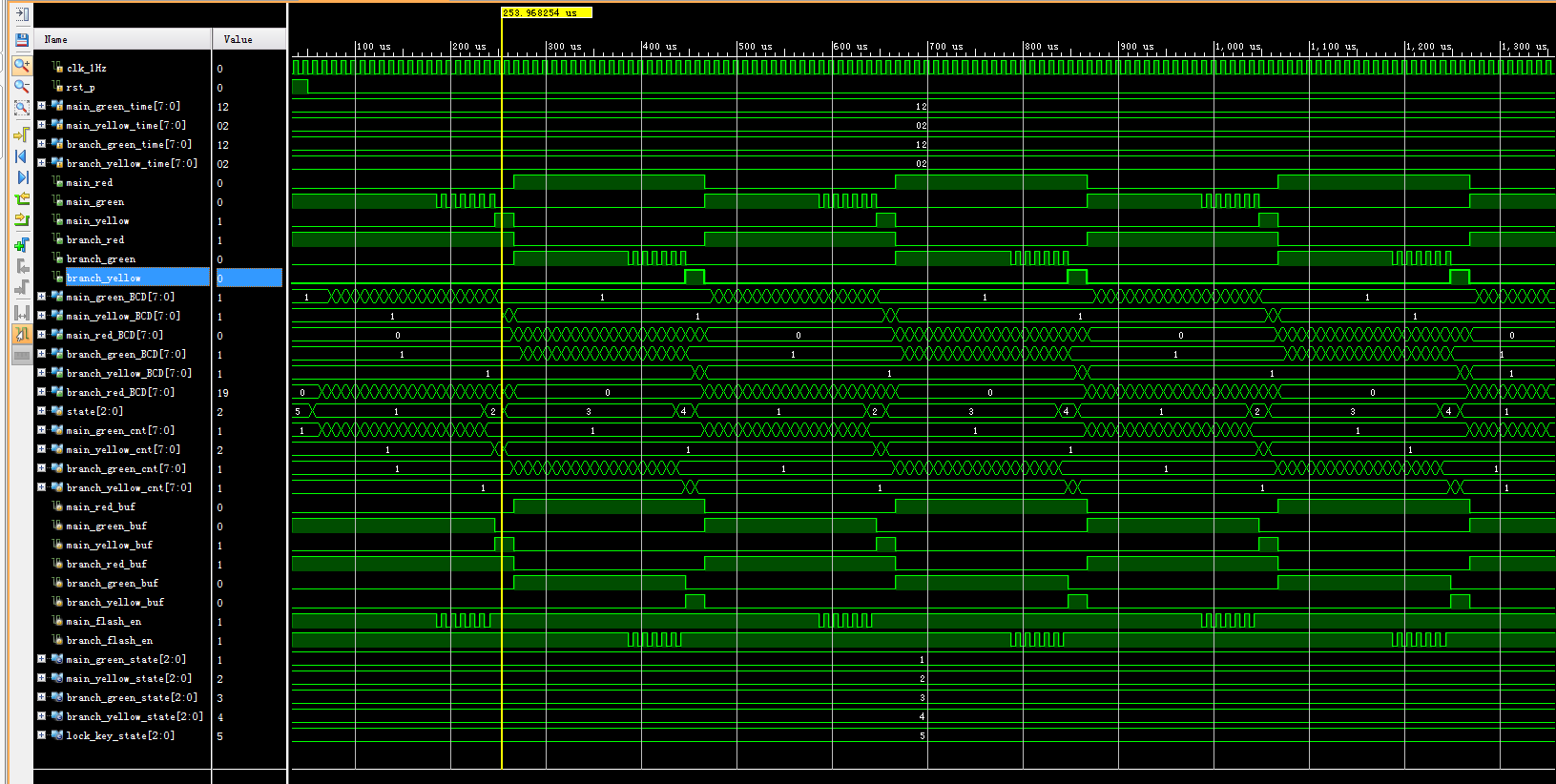This screenshot has height=784, width=1556.
Task: Click the first branch_yellow waveform pulse
Action: pyautogui.click(x=695, y=277)
